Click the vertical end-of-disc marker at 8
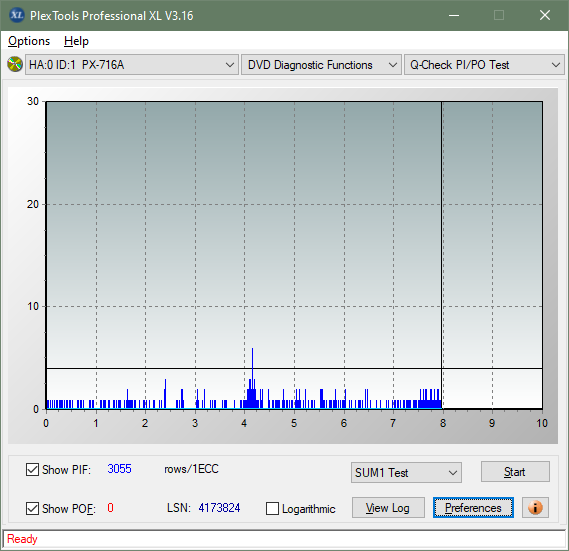Viewport: 569px width, 551px height. [x=442, y=255]
